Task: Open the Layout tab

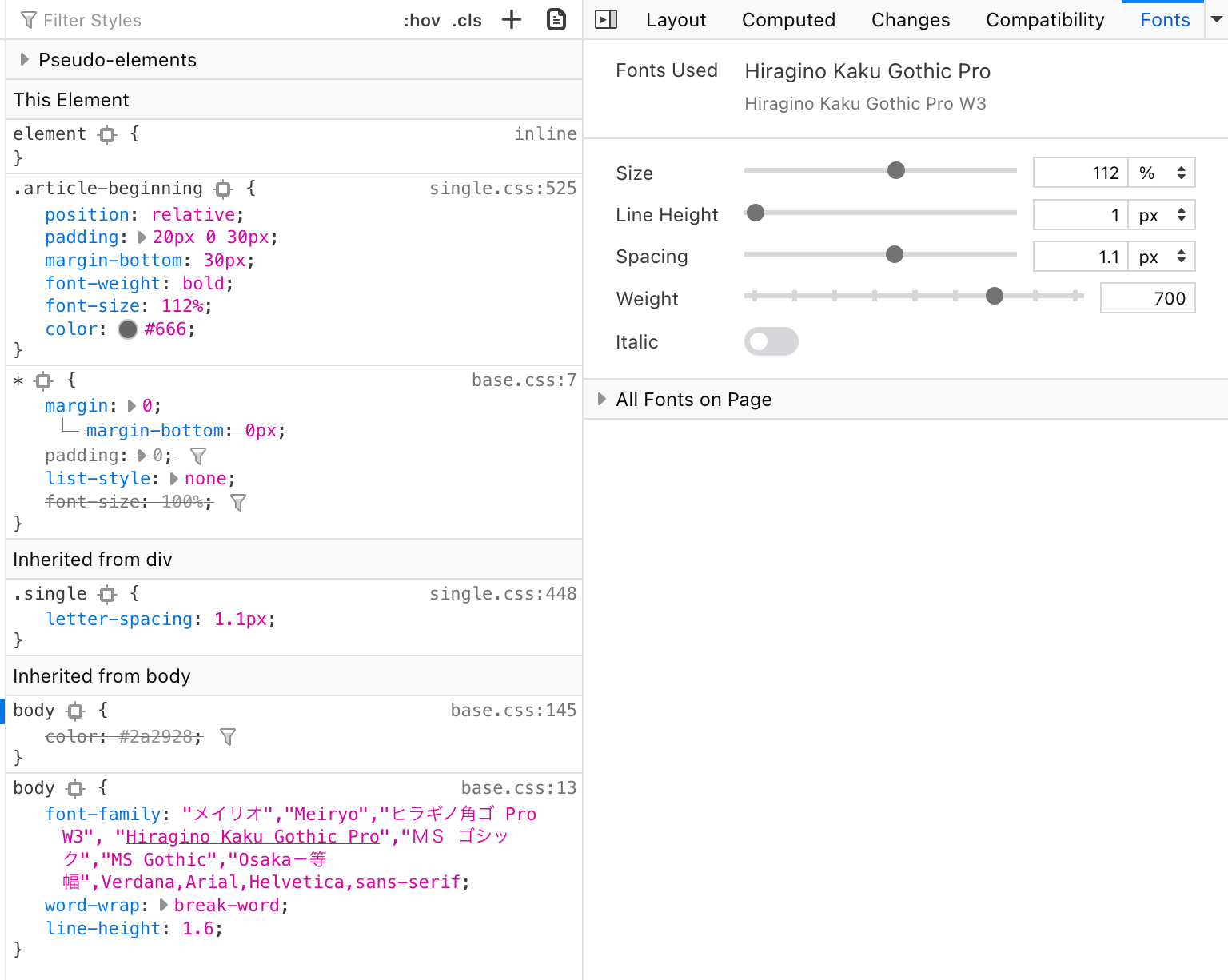Action: (676, 20)
